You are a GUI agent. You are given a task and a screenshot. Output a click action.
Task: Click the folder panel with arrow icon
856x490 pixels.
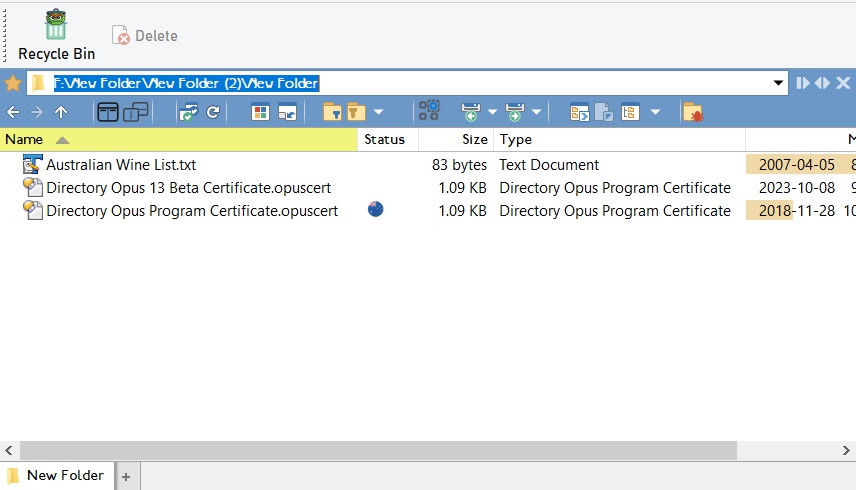pyautogui.click(x=579, y=112)
